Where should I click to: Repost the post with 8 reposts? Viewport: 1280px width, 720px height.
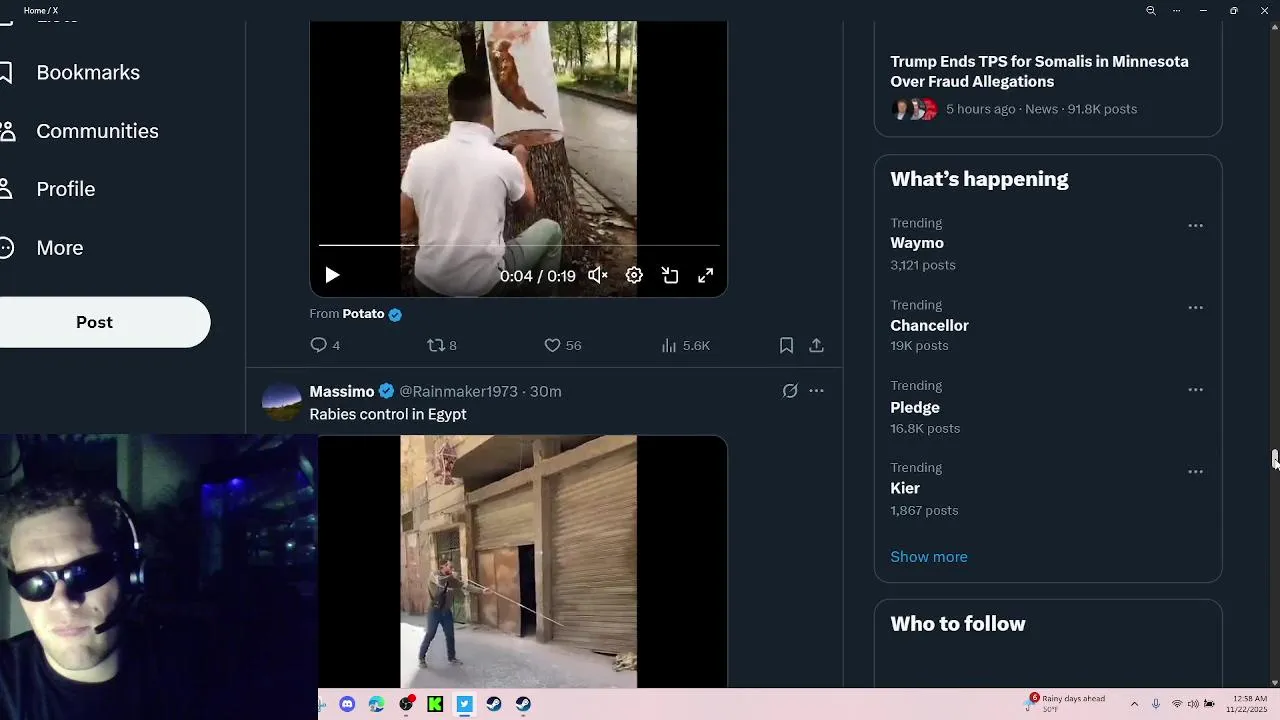click(442, 345)
